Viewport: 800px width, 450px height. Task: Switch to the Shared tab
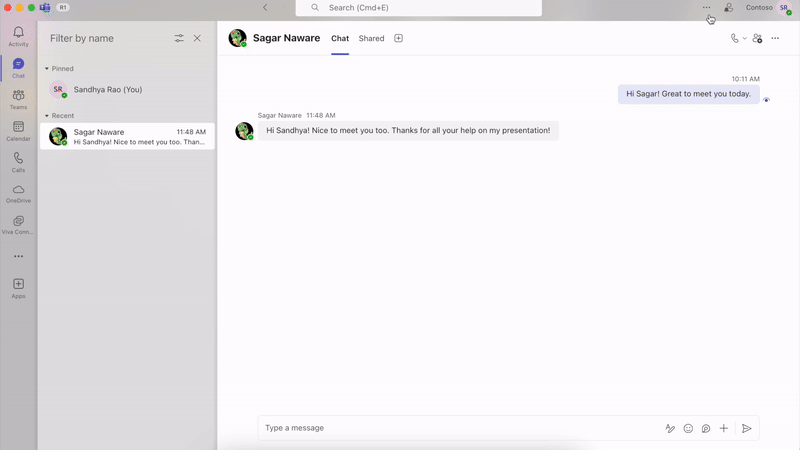point(371,38)
